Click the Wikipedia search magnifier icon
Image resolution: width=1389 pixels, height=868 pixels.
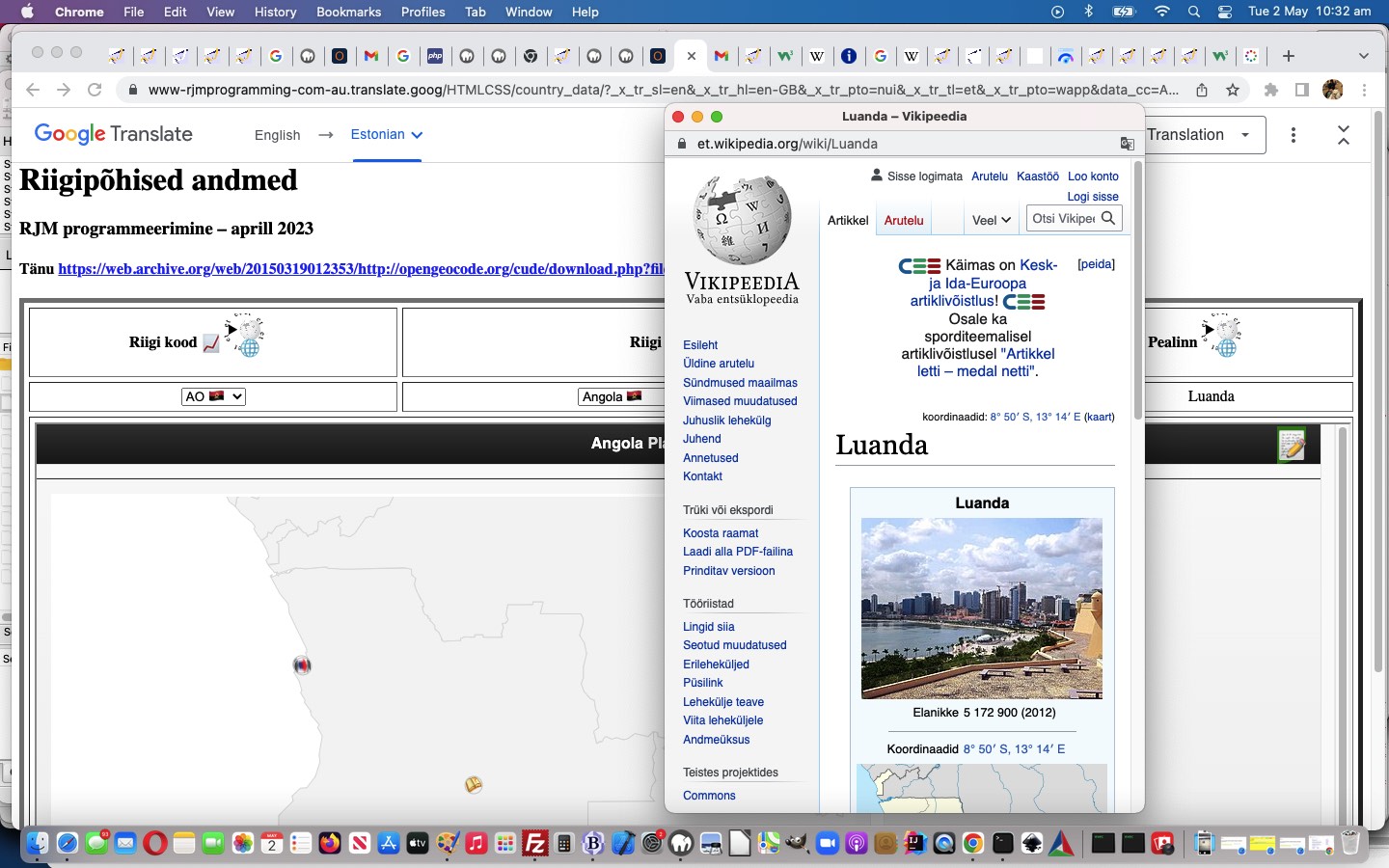coord(1108,219)
